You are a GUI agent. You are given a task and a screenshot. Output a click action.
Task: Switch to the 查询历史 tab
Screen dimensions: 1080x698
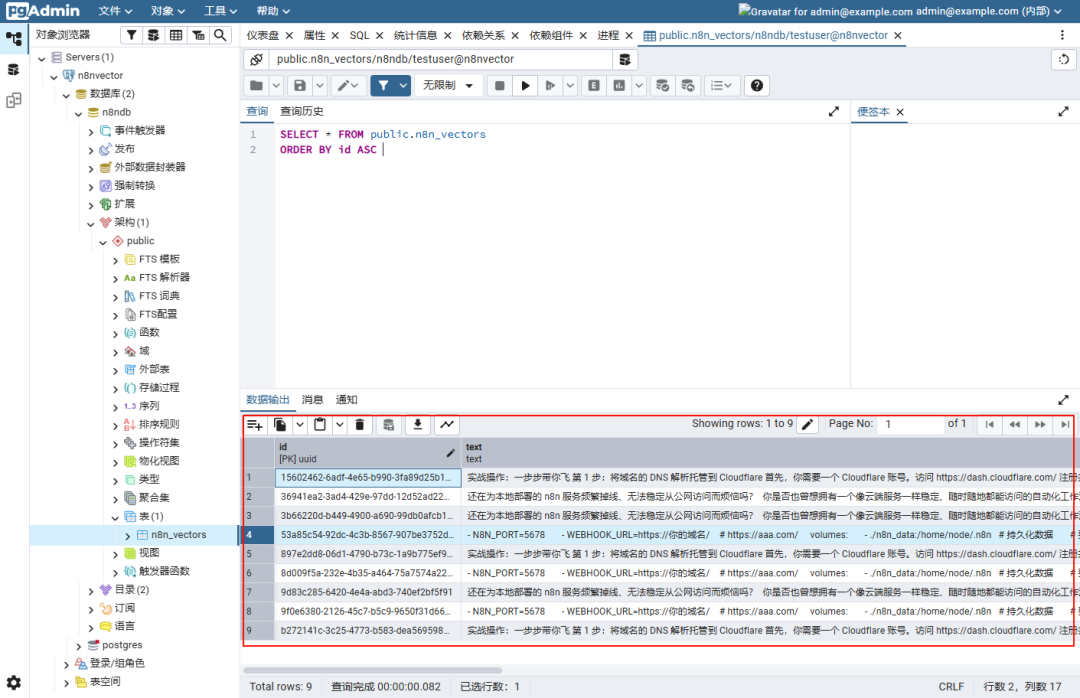302,112
